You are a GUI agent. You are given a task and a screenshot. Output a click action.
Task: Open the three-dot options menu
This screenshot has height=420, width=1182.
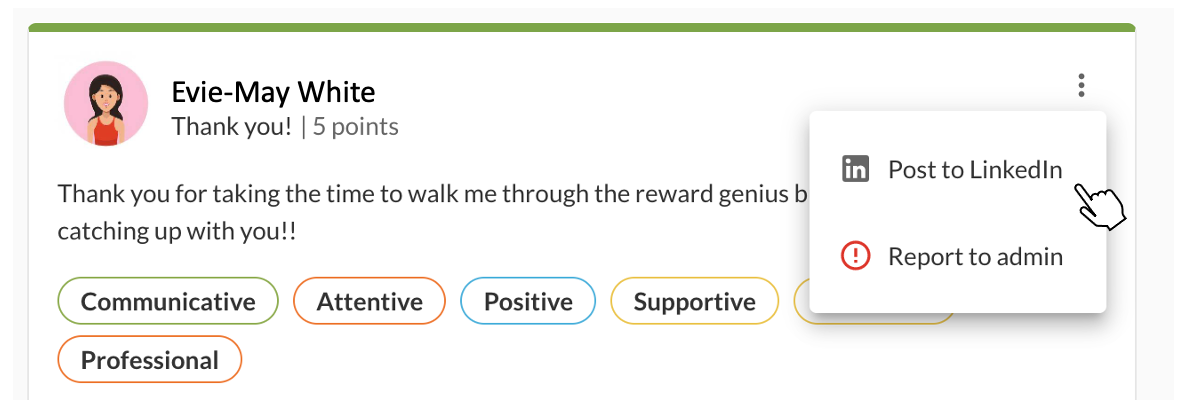coord(1081,86)
